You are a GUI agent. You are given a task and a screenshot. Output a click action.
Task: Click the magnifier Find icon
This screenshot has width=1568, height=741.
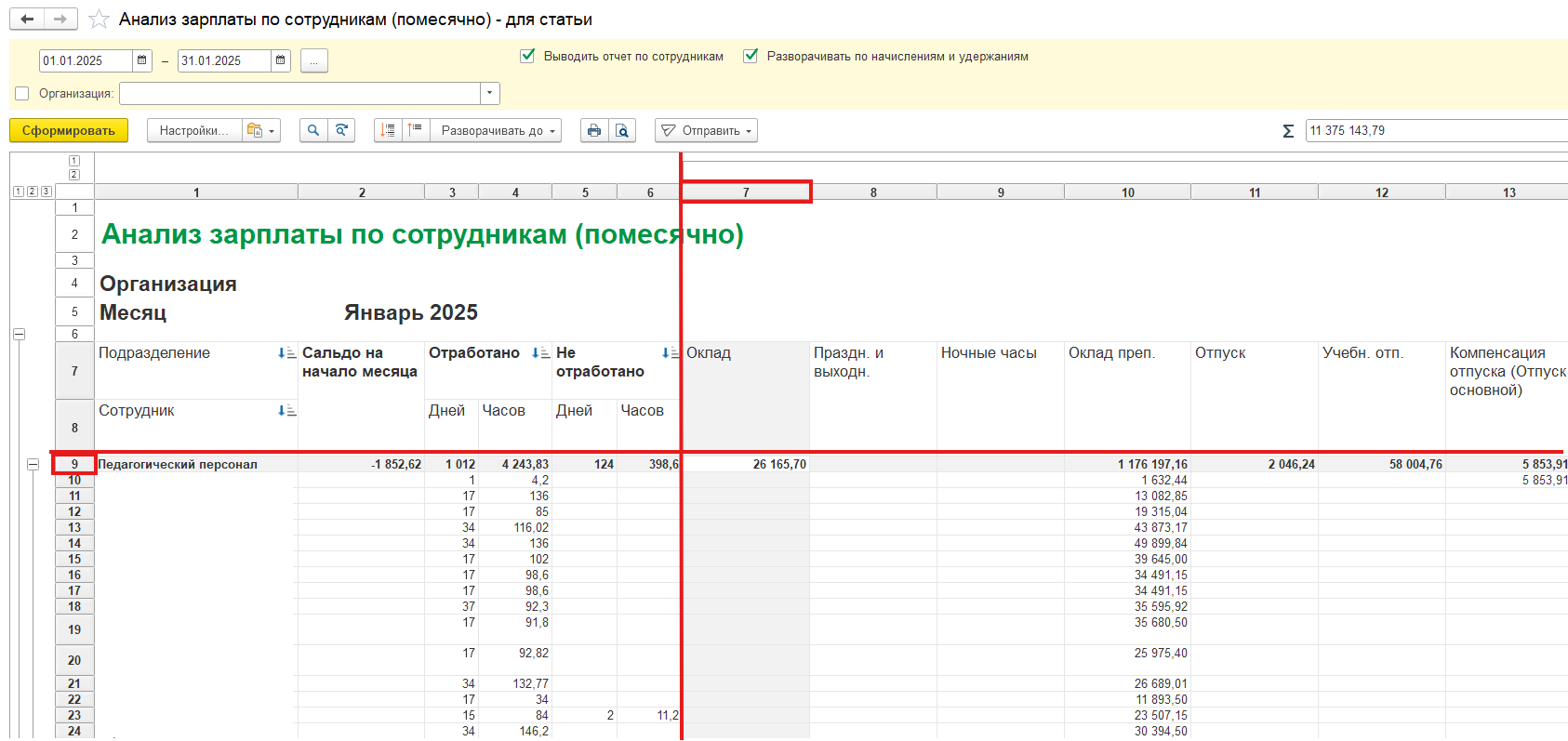pyautogui.click(x=313, y=131)
